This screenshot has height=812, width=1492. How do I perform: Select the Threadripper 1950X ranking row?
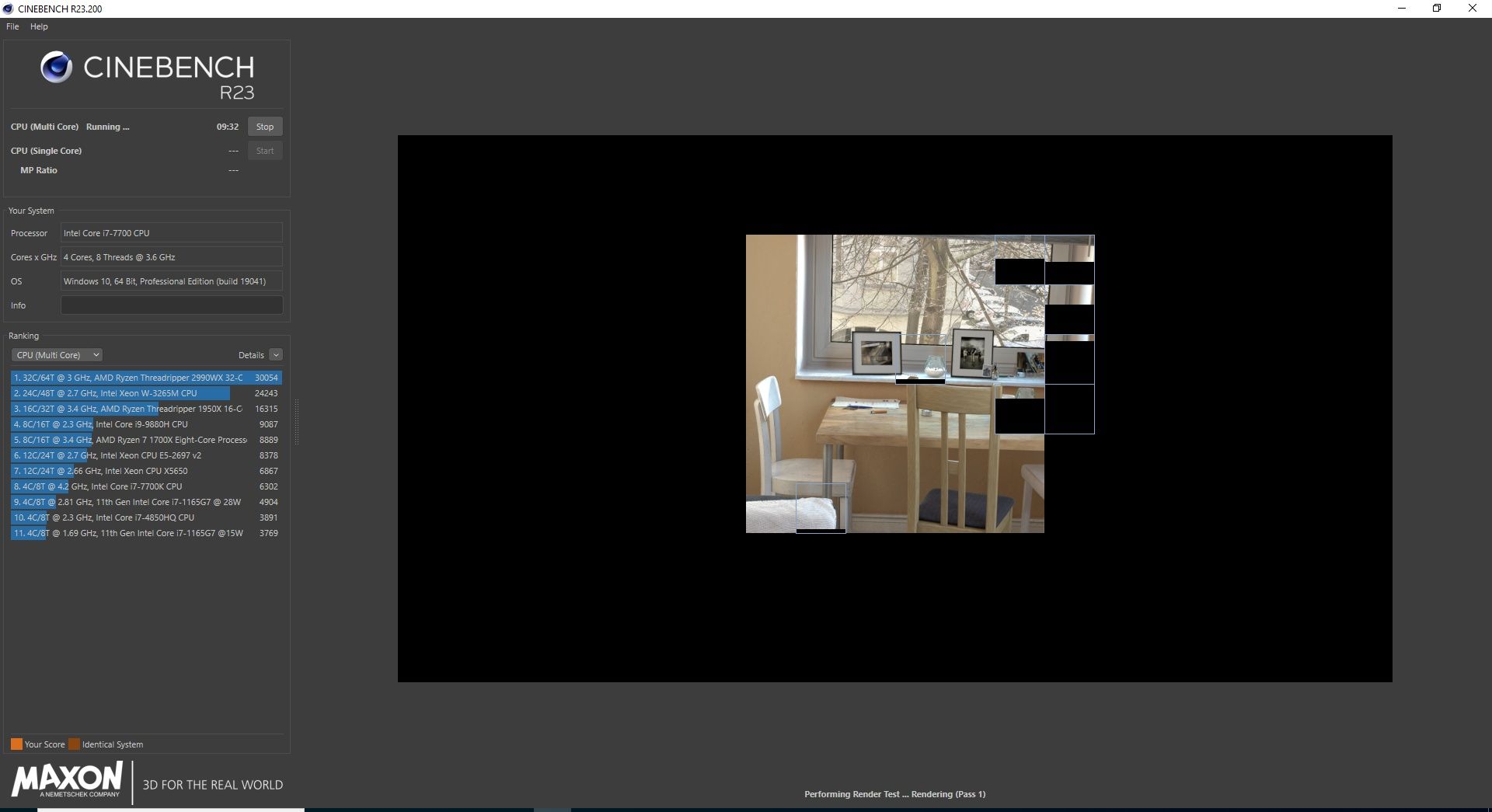pyautogui.click(x=146, y=409)
